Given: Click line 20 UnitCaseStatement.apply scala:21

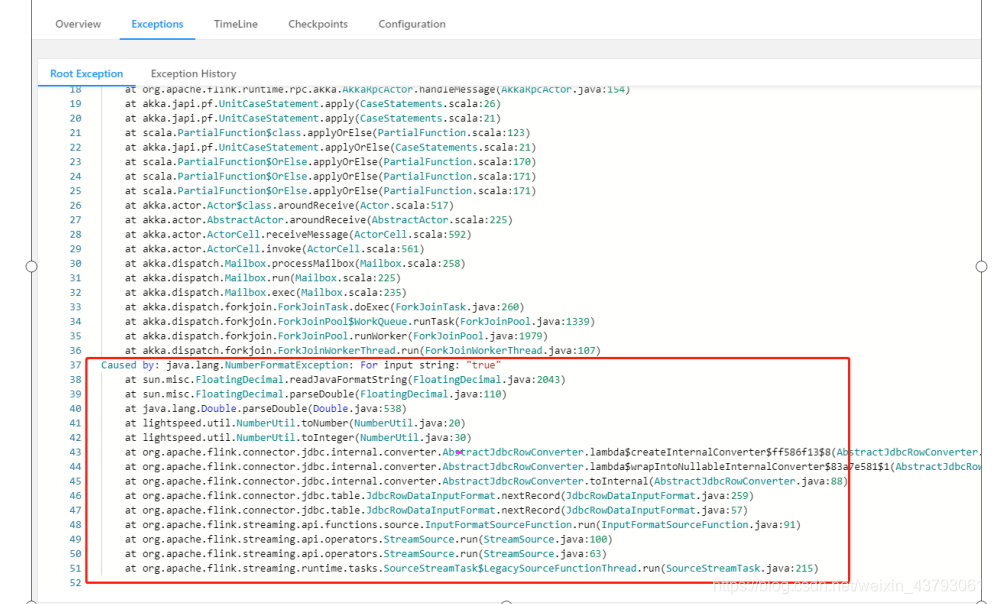Looking at the screenshot, I should coord(313,118).
